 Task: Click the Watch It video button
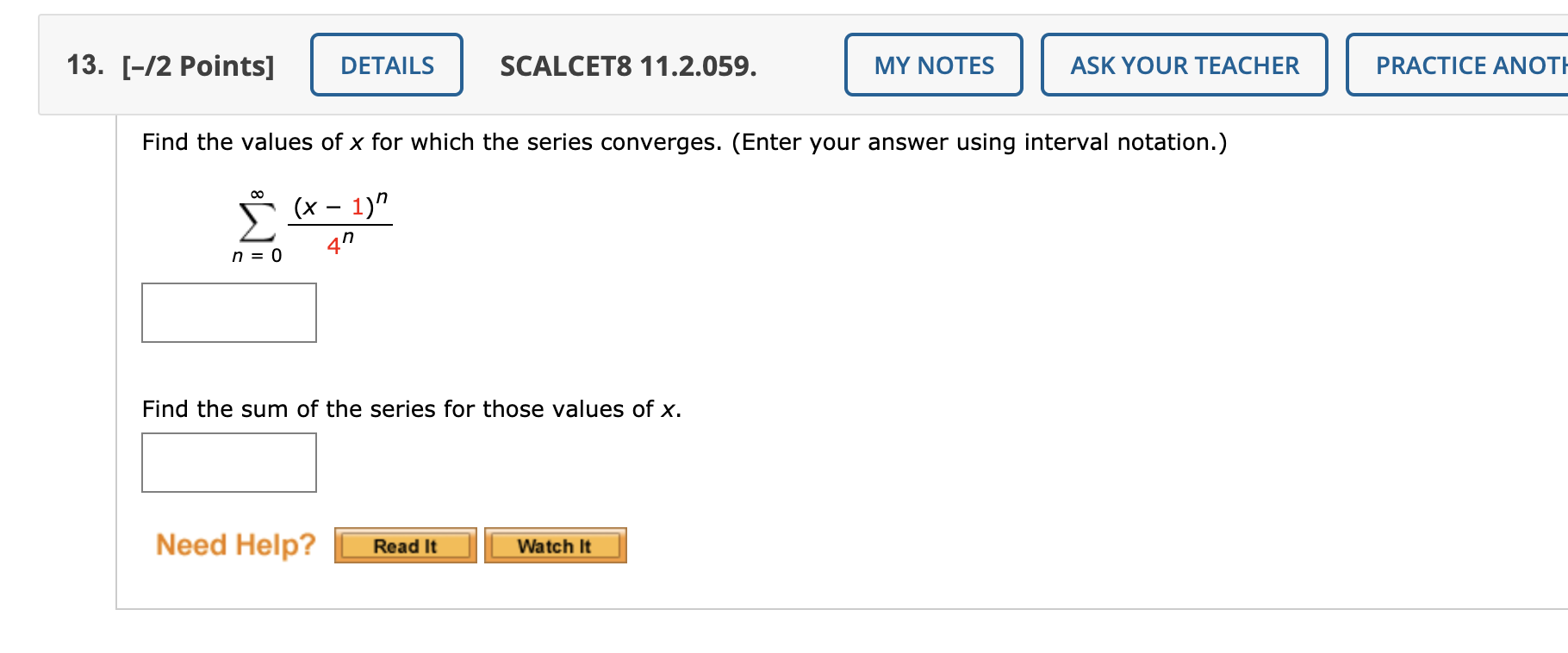[x=554, y=544]
